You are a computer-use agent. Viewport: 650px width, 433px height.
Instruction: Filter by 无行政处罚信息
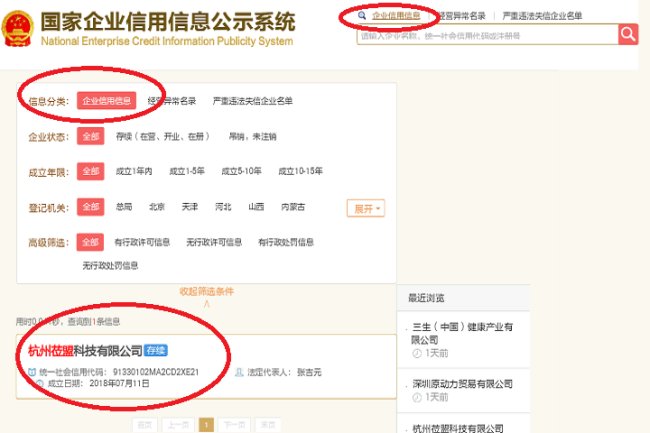(110, 266)
